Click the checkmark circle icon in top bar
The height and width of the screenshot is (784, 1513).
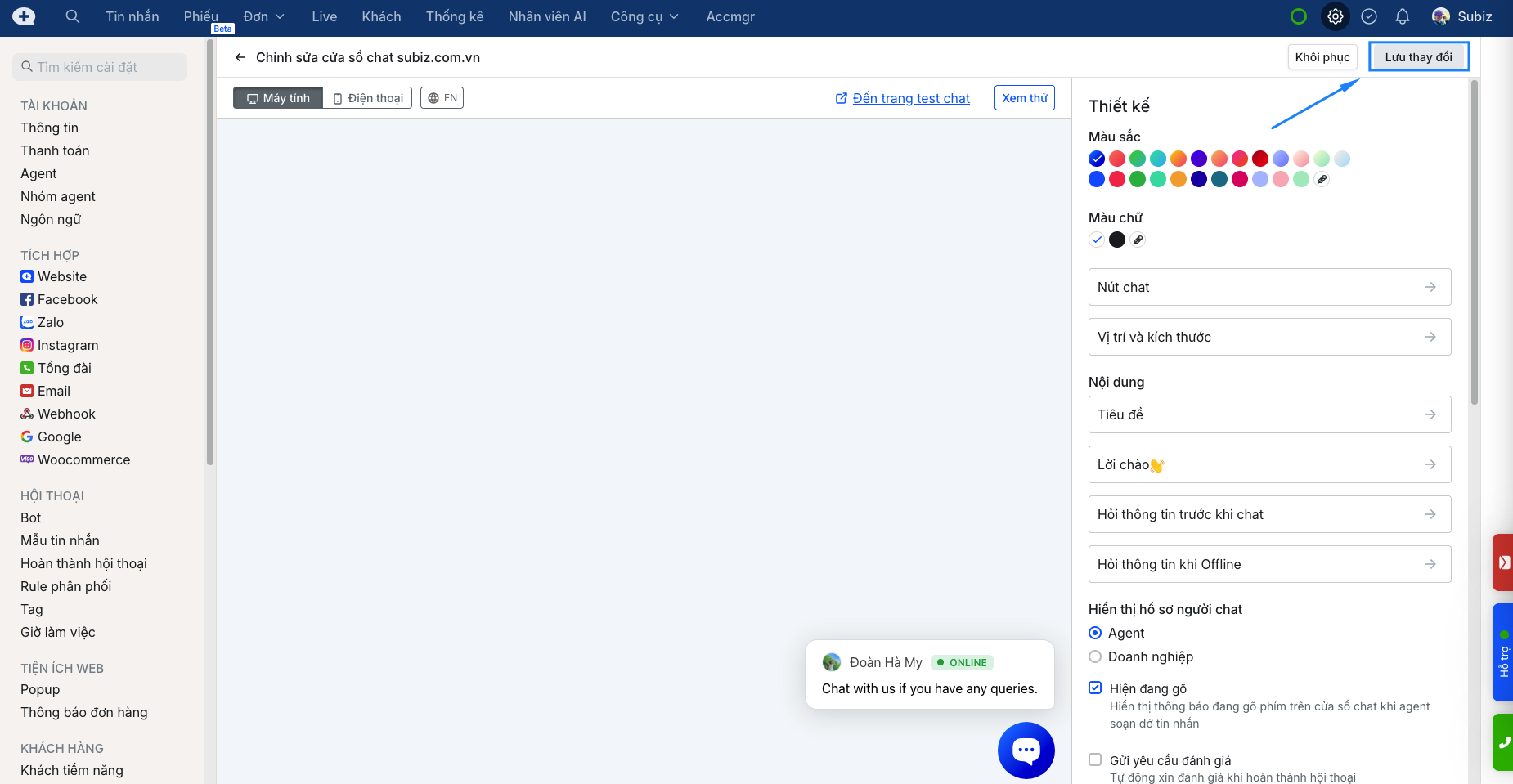coord(1368,16)
